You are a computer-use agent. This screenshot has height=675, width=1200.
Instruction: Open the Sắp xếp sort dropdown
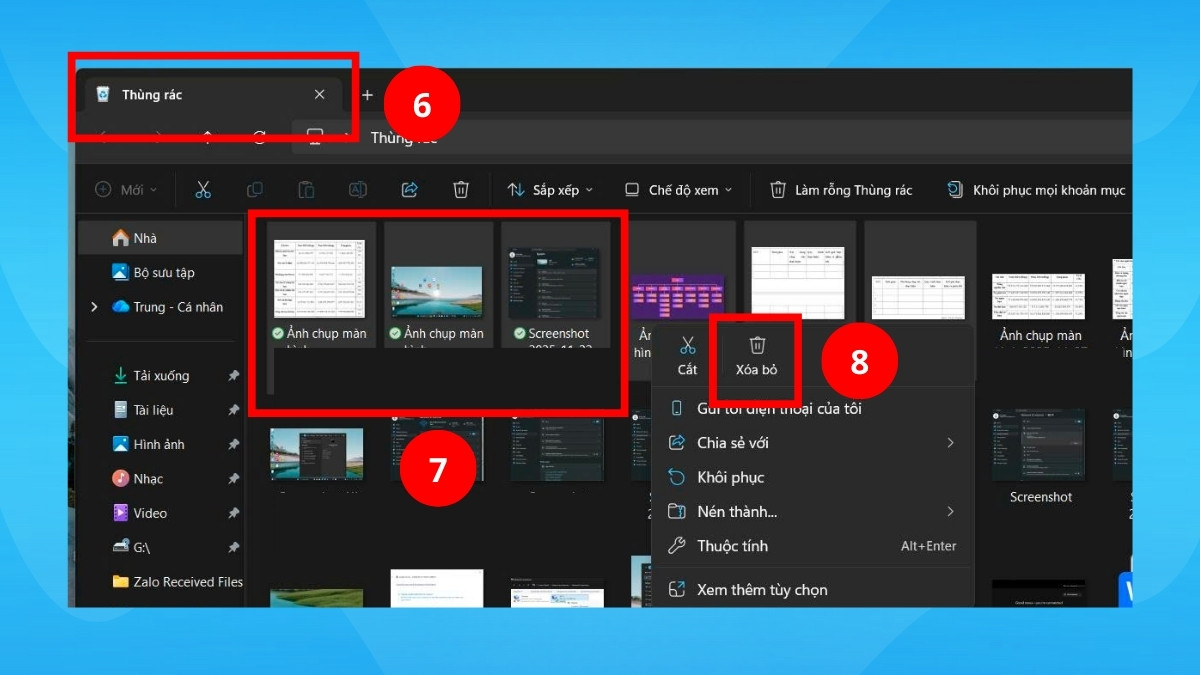coord(550,190)
